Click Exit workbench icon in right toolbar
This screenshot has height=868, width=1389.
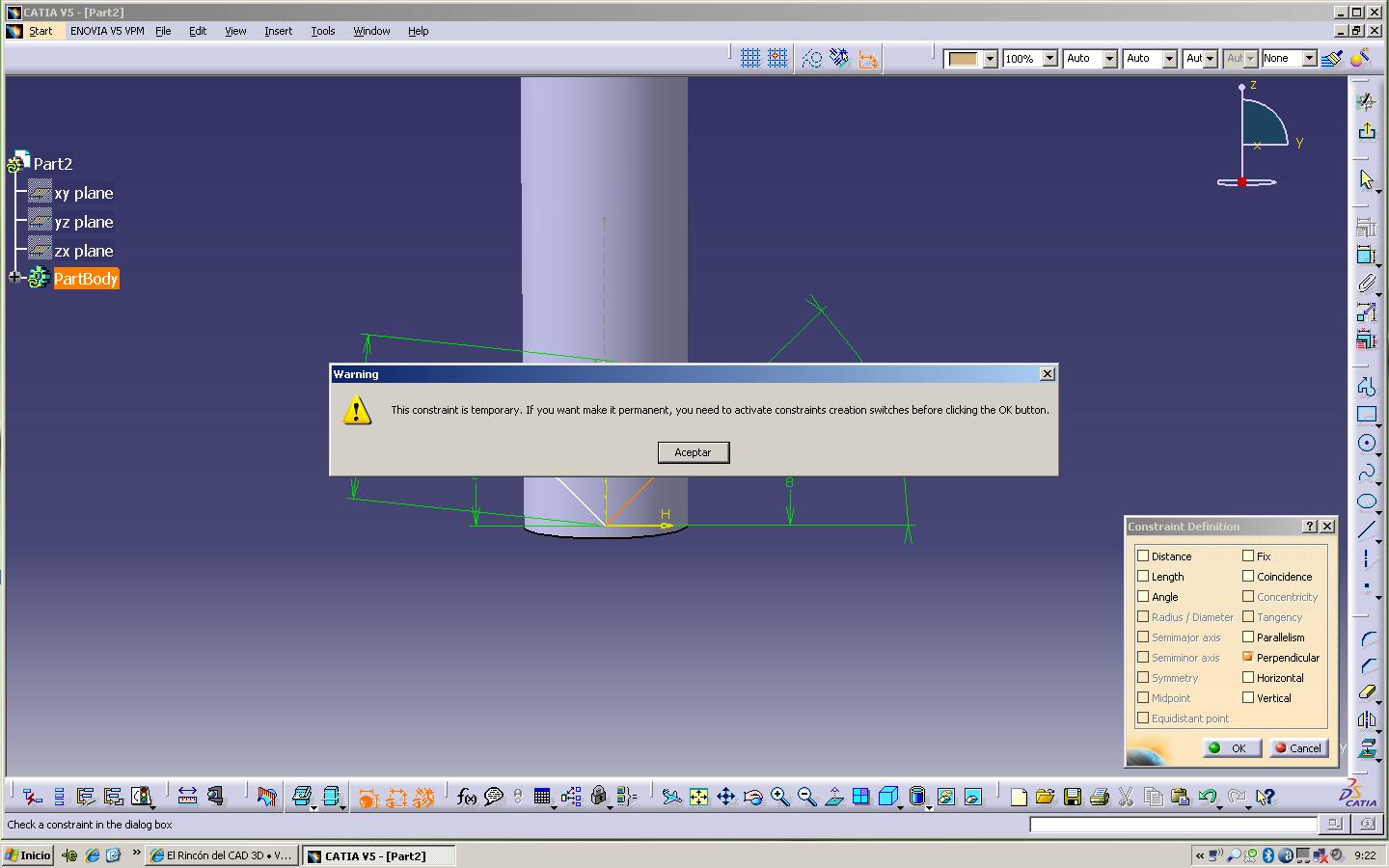[1366, 130]
